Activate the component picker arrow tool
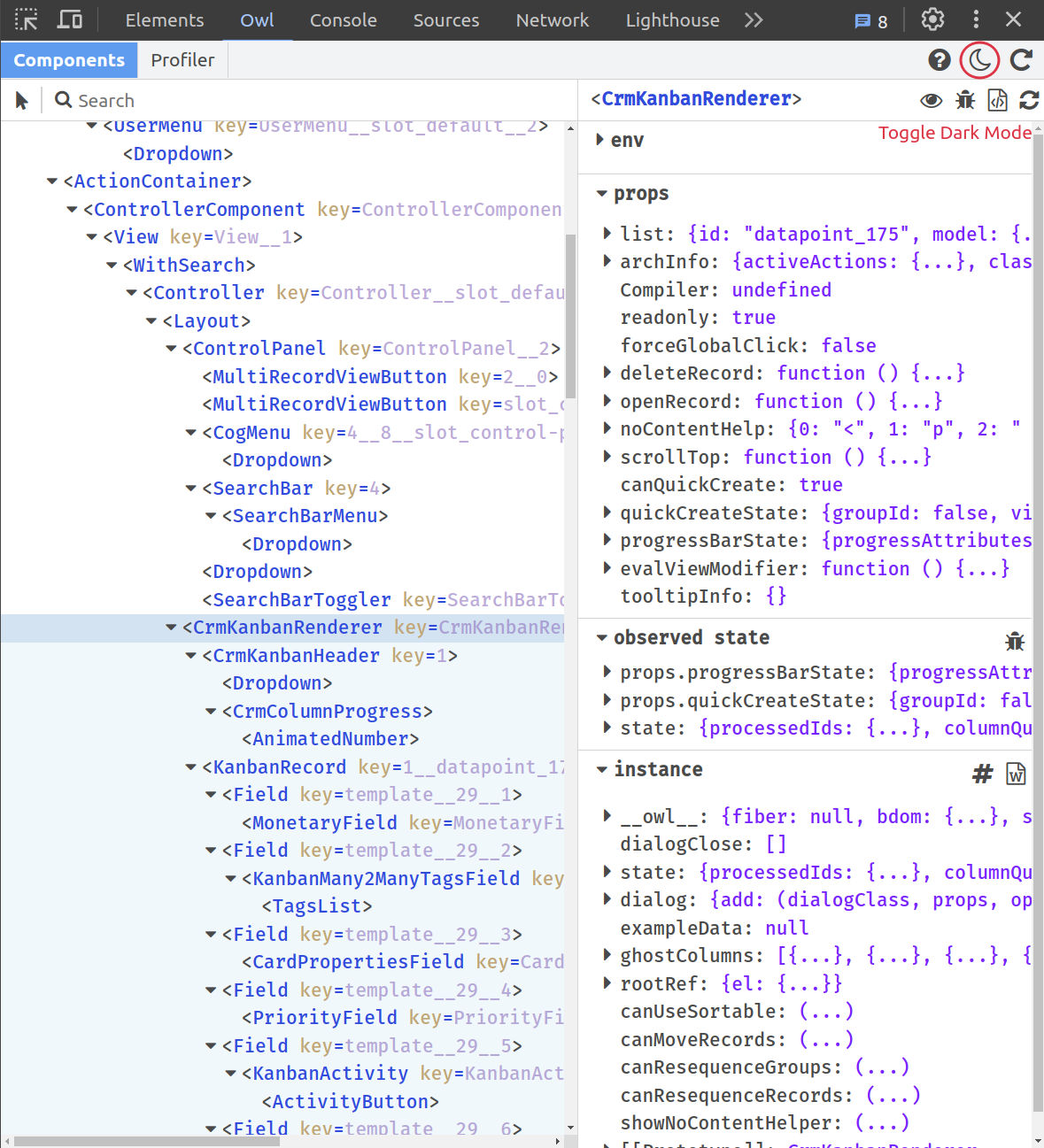Image resolution: width=1044 pixels, height=1148 pixels. point(22,101)
